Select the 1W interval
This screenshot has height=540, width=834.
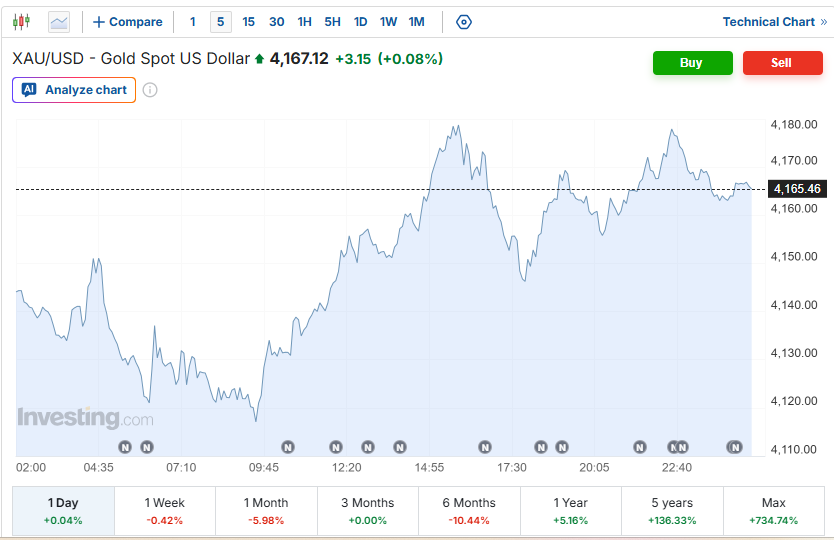click(388, 22)
